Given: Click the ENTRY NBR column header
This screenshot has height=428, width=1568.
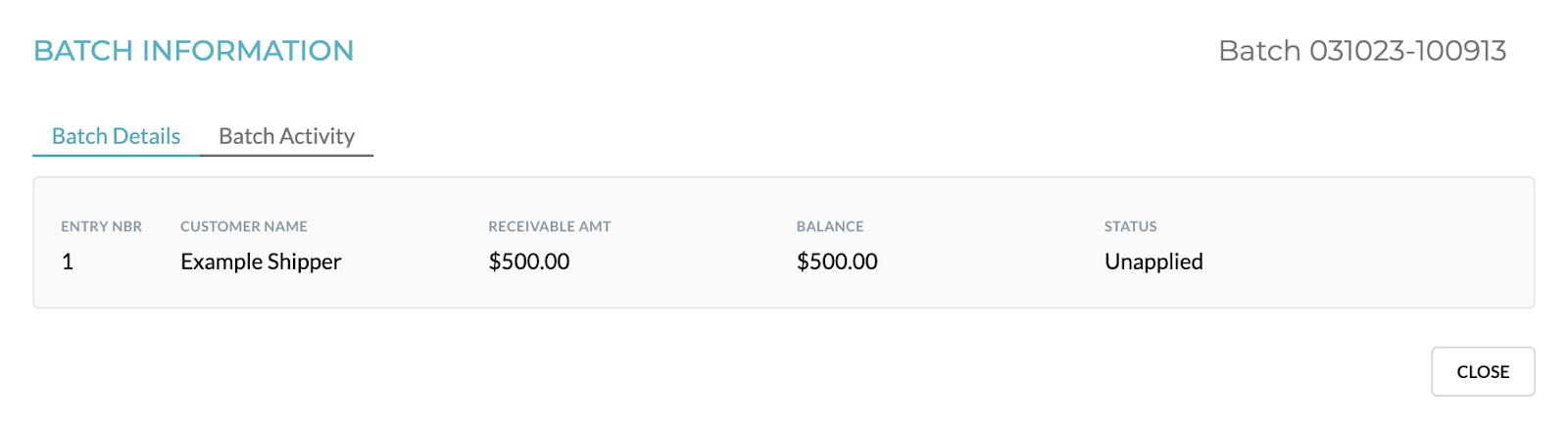Looking at the screenshot, I should tap(101, 226).
